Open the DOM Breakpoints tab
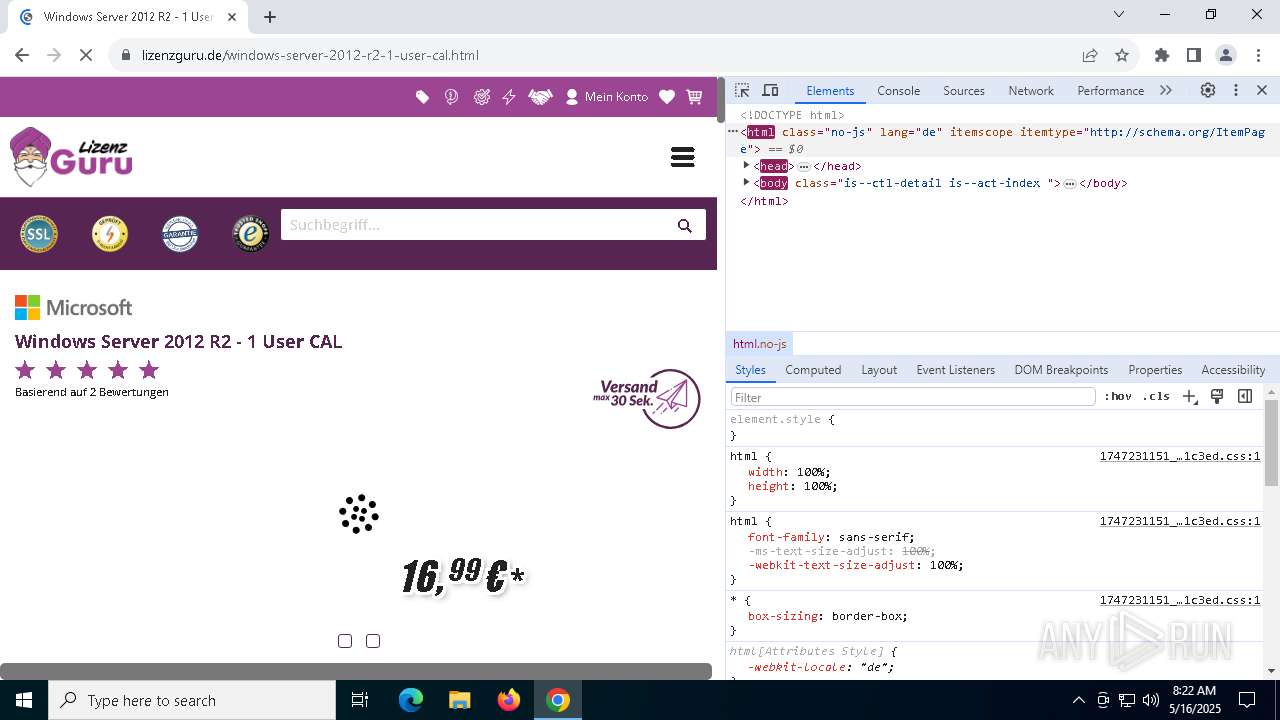1280x720 pixels. click(x=1061, y=370)
